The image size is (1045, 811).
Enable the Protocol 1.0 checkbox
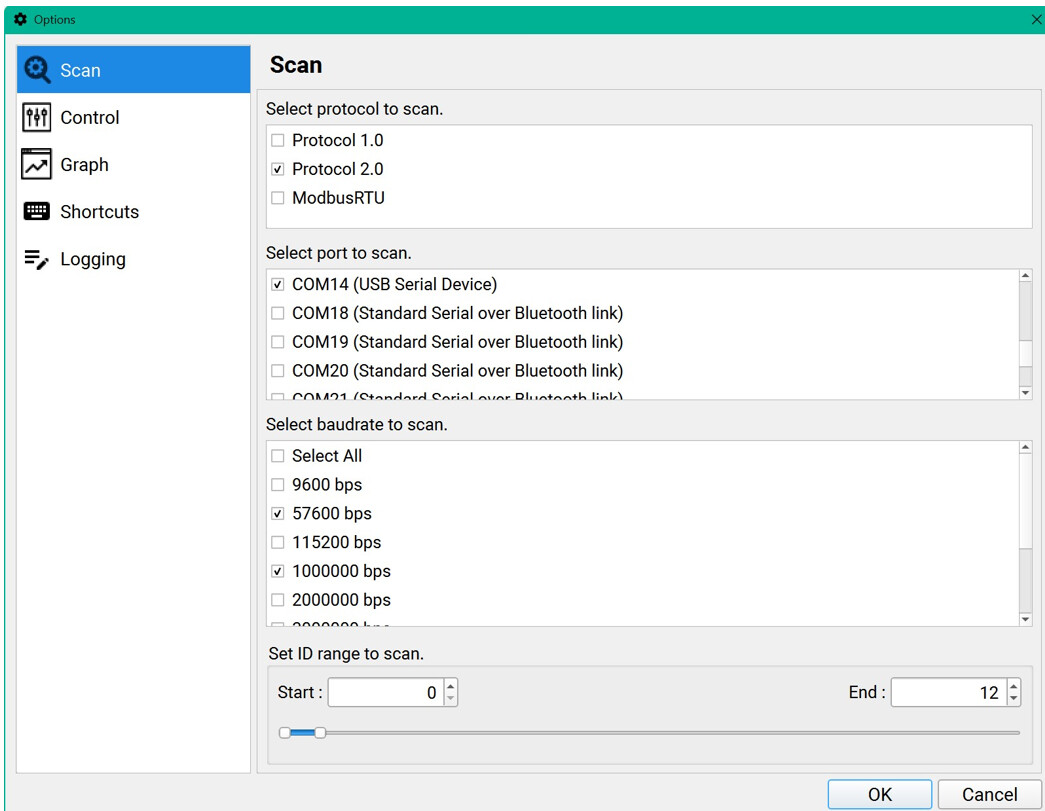pyautogui.click(x=278, y=141)
